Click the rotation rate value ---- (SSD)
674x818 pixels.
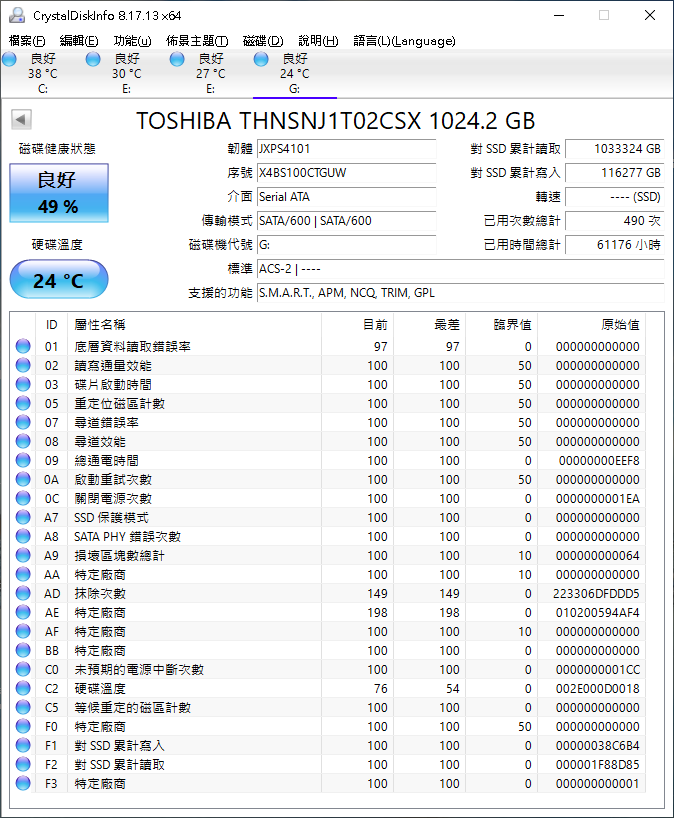(615, 197)
